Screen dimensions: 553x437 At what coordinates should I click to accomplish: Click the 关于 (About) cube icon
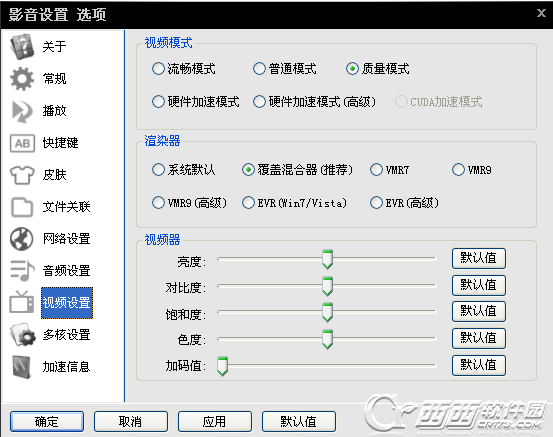click(x=22, y=46)
